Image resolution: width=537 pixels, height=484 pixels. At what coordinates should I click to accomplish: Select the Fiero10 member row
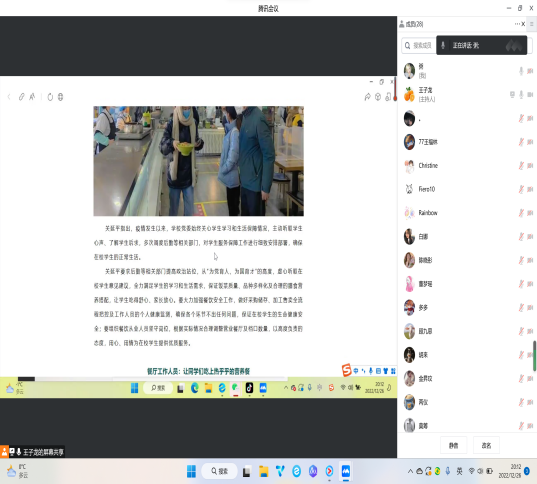click(x=467, y=189)
